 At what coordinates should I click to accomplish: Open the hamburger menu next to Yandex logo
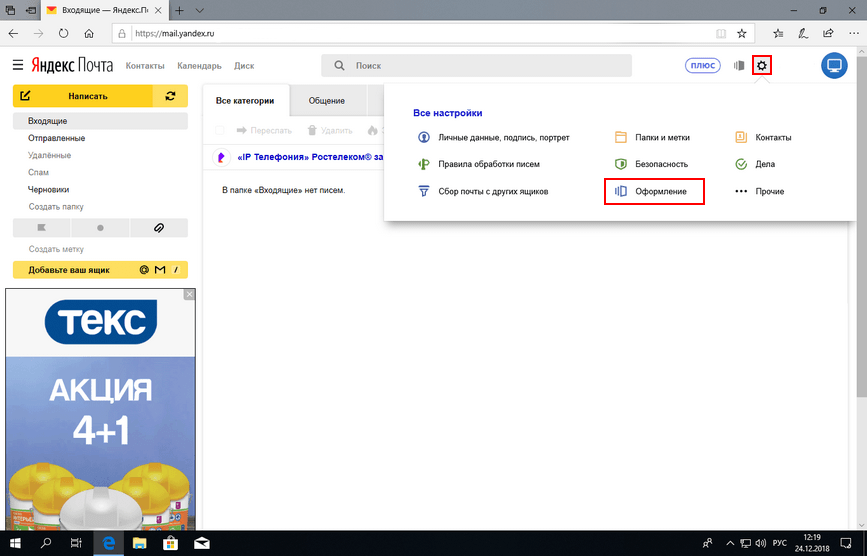click(x=18, y=65)
